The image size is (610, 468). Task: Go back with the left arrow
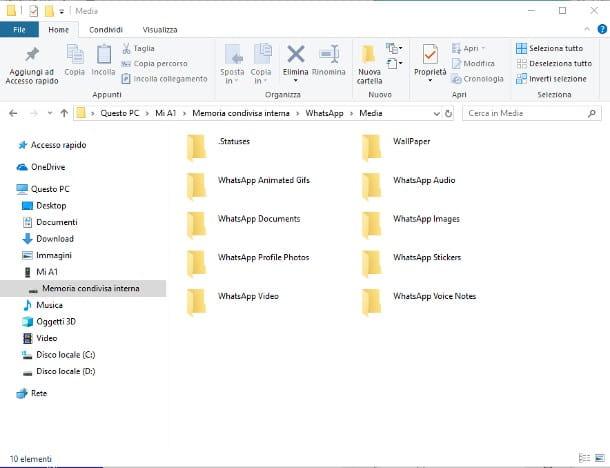[x=13, y=113]
